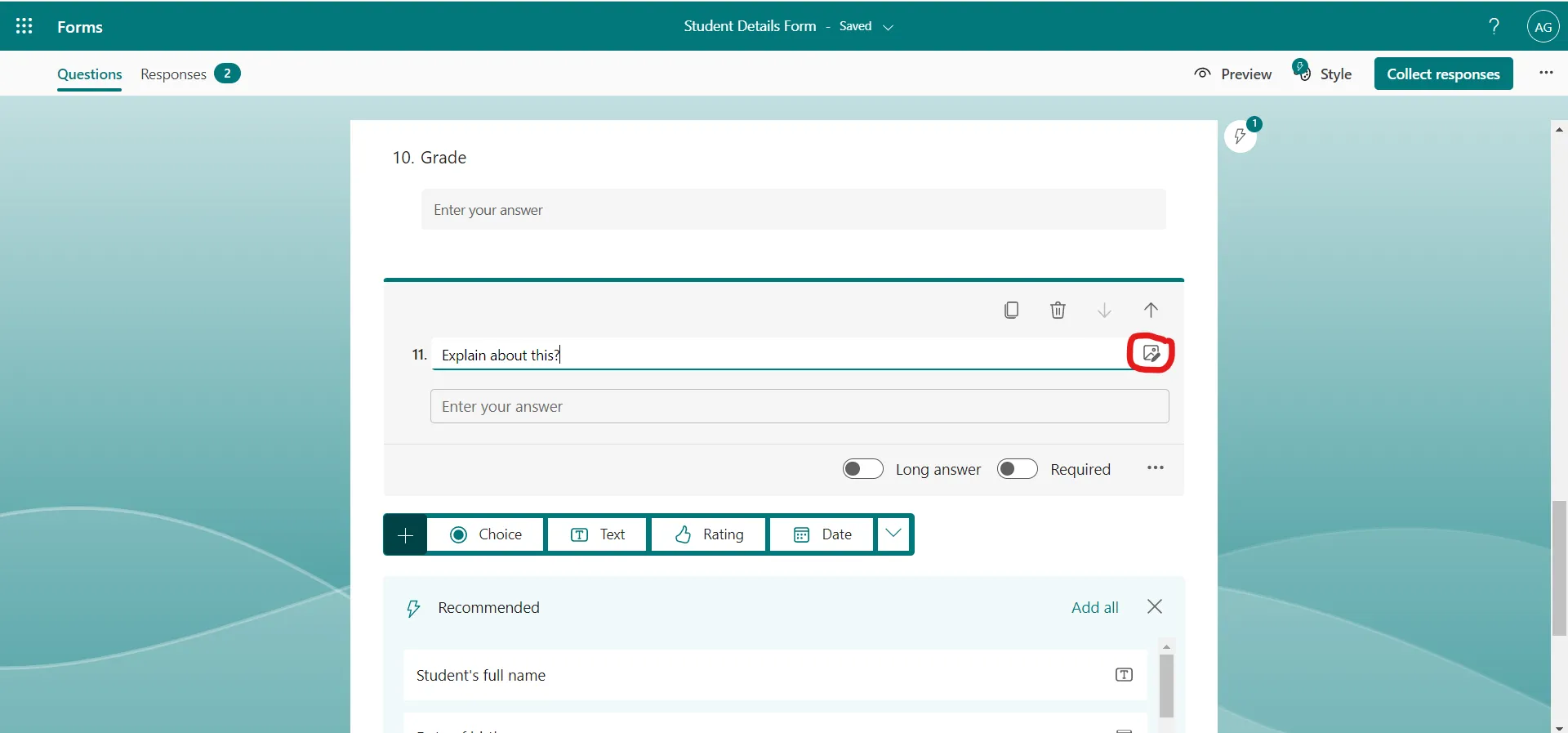This screenshot has height=733, width=1568.
Task: Toggle the Long answer switch
Action: point(863,469)
